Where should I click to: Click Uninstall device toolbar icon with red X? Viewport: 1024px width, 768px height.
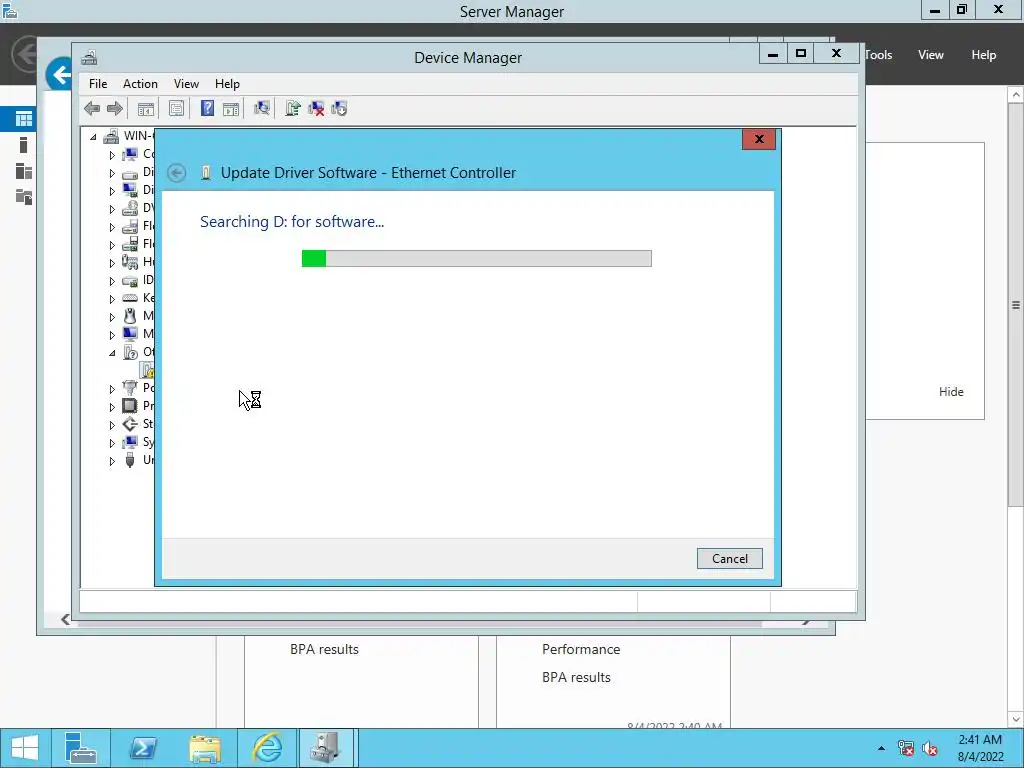[316, 108]
